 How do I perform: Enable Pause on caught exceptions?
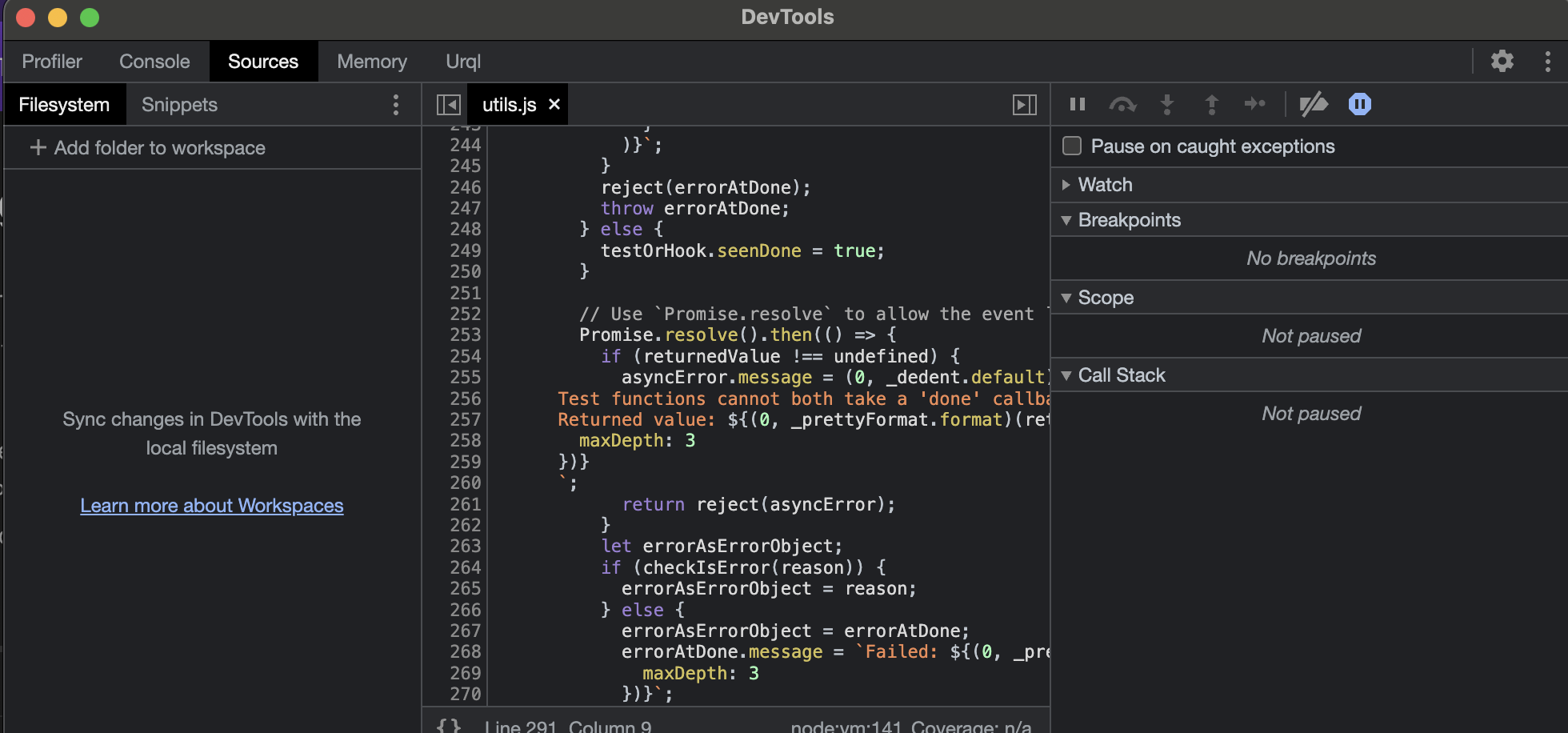point(1072,146)
